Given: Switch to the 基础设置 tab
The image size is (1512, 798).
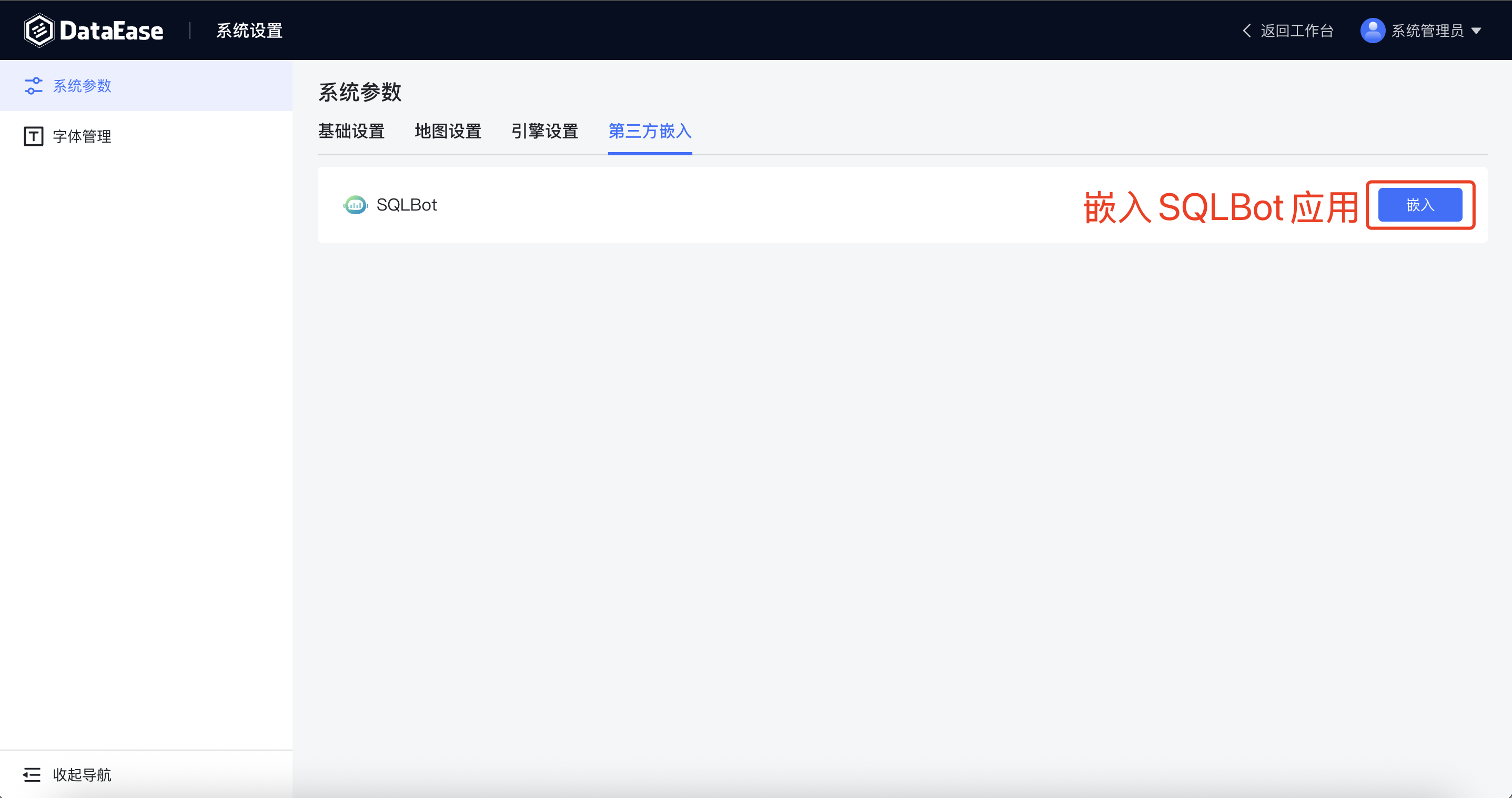Looking at the screenshot, I should pyautogui.click(x=351, y=131).
